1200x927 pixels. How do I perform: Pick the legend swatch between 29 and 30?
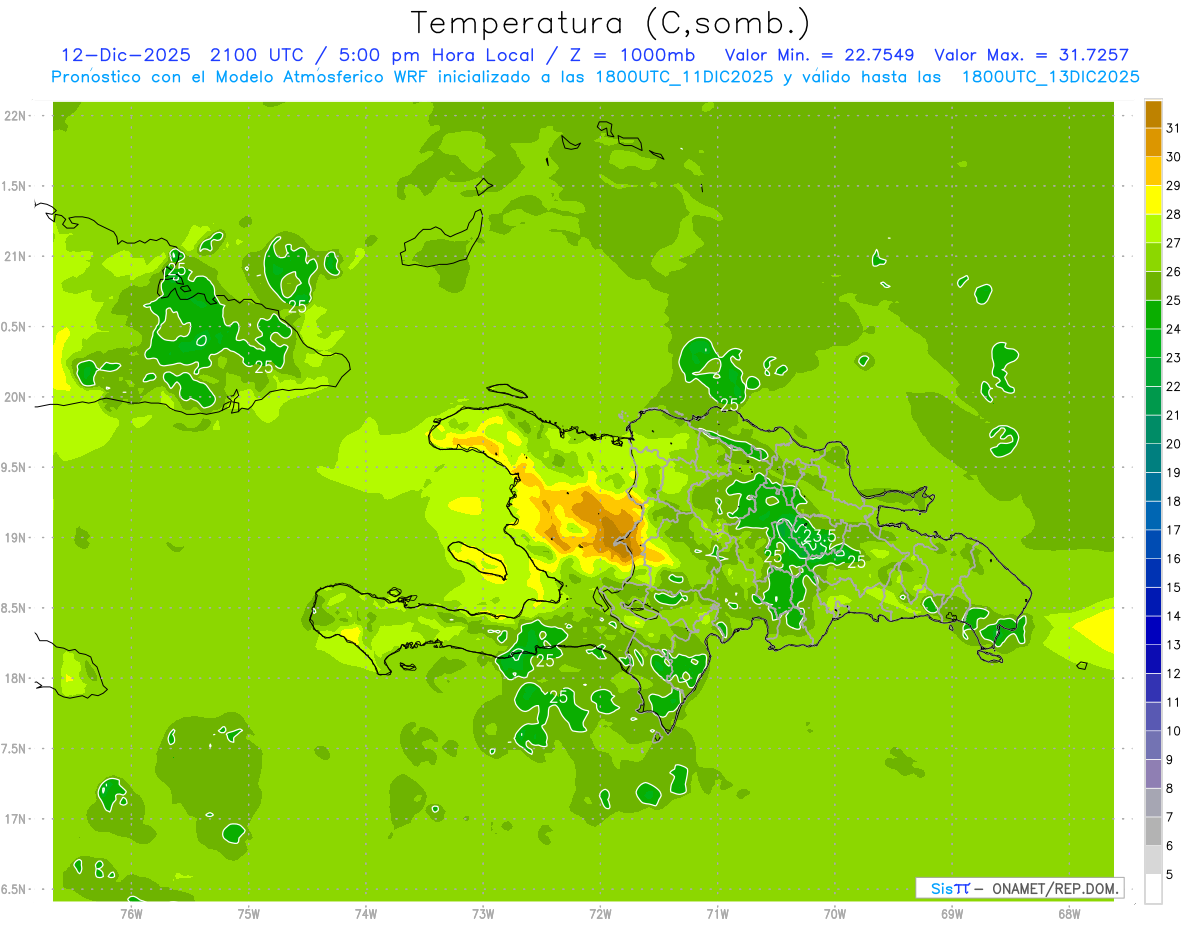[x=1153, y=171]
